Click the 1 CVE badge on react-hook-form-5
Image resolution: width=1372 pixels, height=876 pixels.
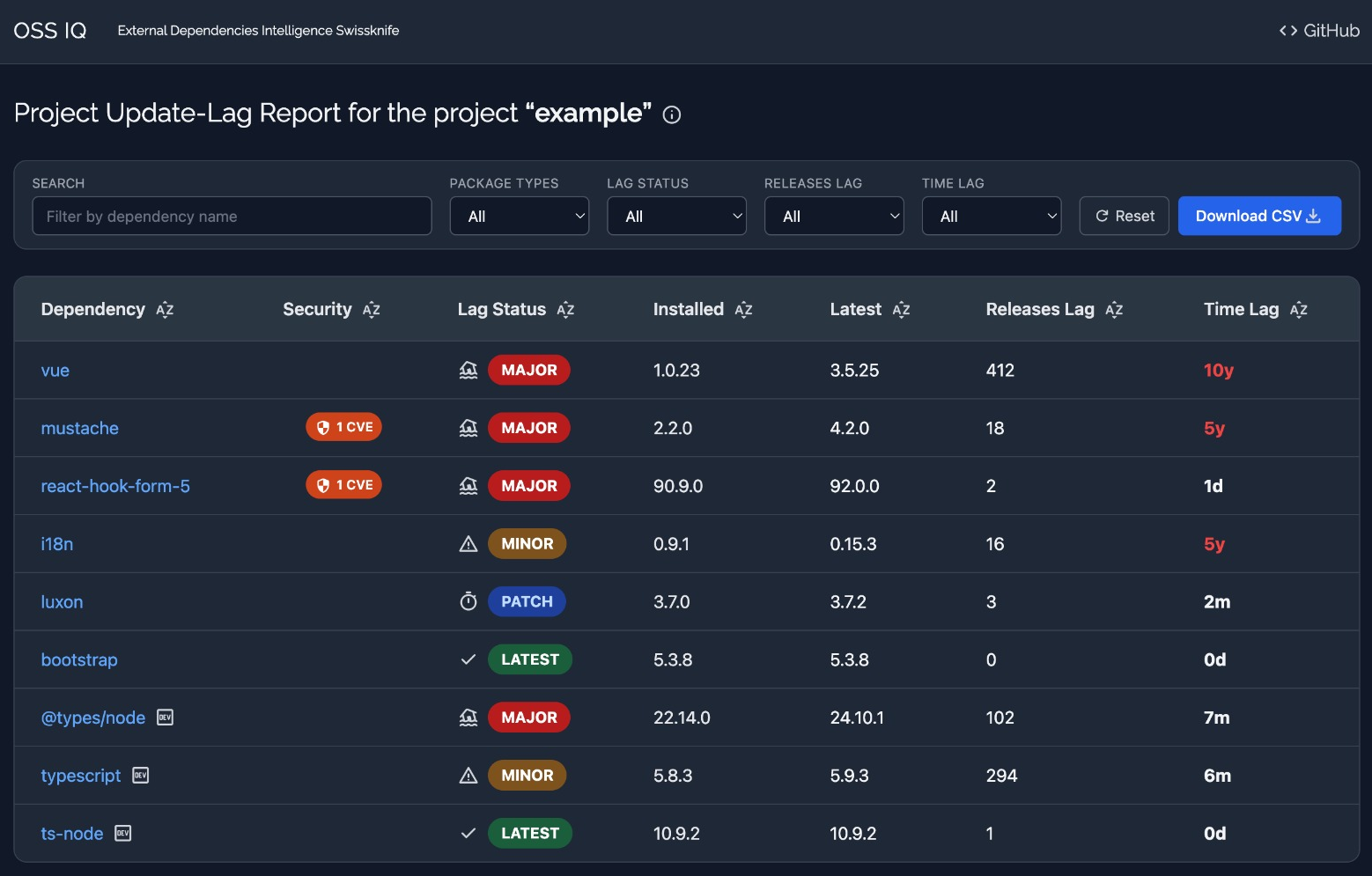343,484
